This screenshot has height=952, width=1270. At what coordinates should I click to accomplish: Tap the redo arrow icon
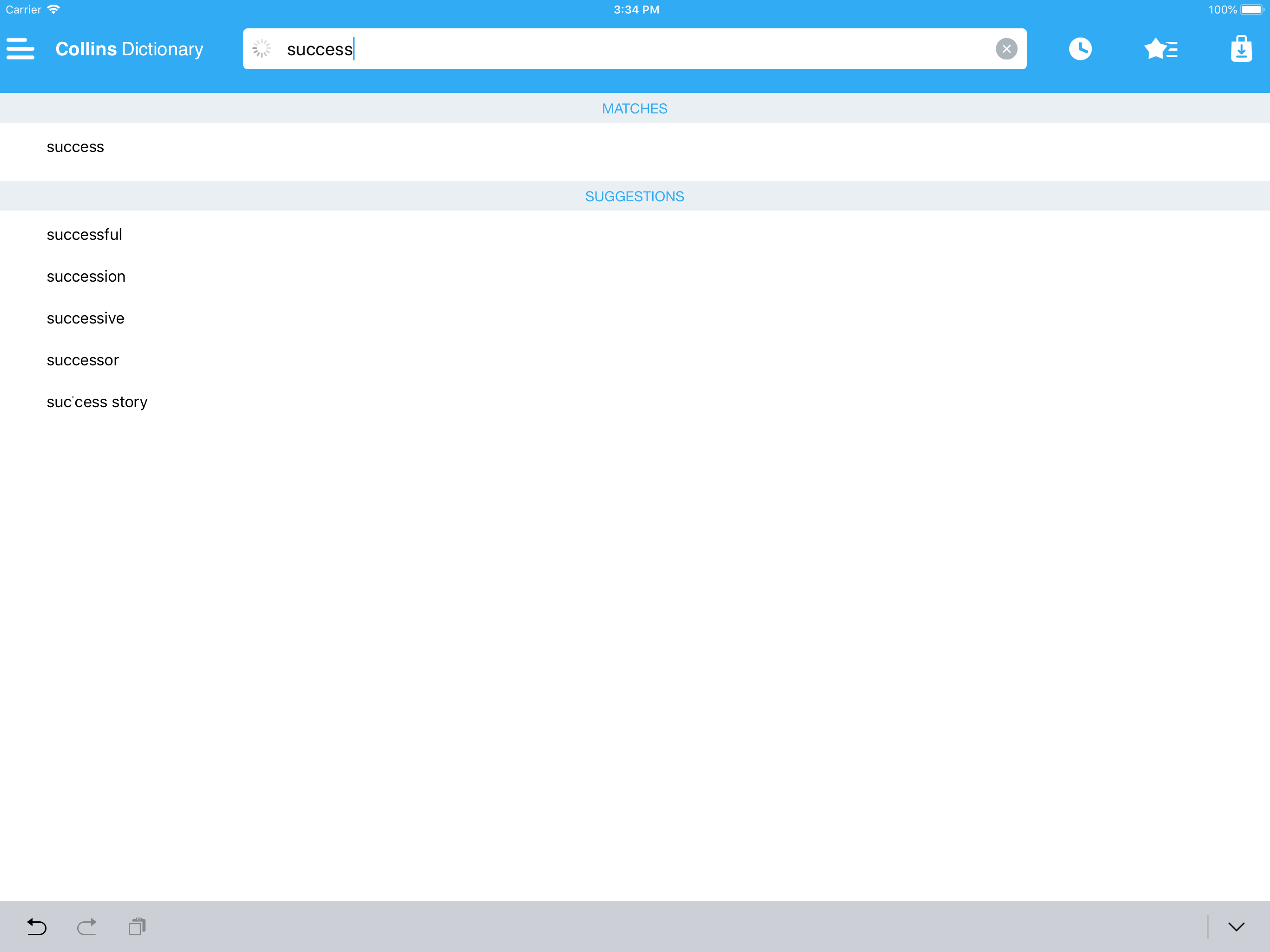point(86,926)
